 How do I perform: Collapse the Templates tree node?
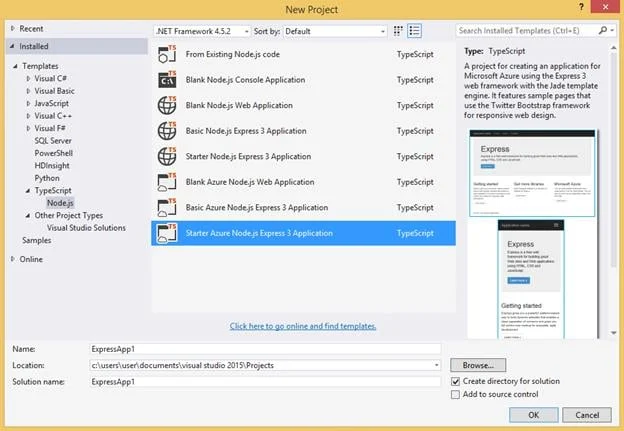pyautogui.click(x=15, y=66)
